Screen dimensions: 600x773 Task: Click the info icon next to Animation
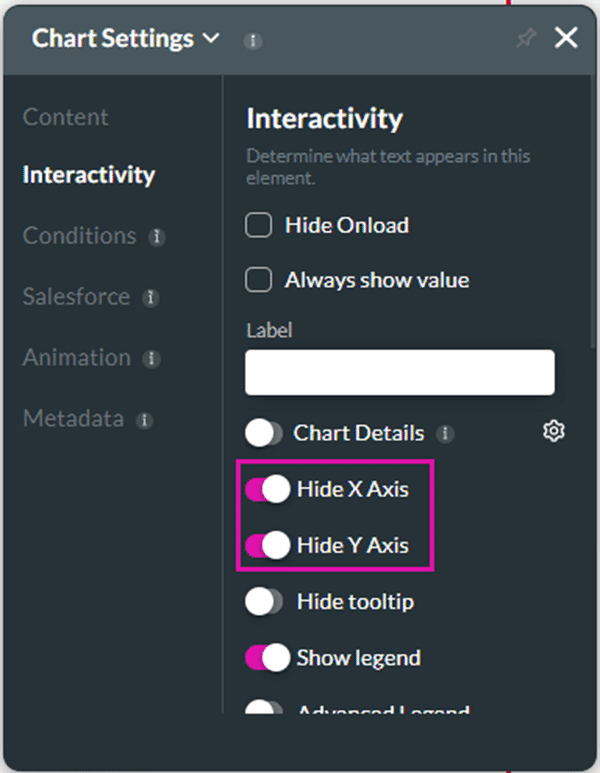[151, 359]
